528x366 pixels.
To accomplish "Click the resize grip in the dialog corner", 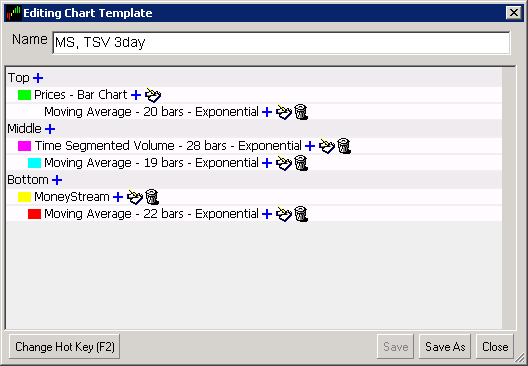I will point(521,358).
